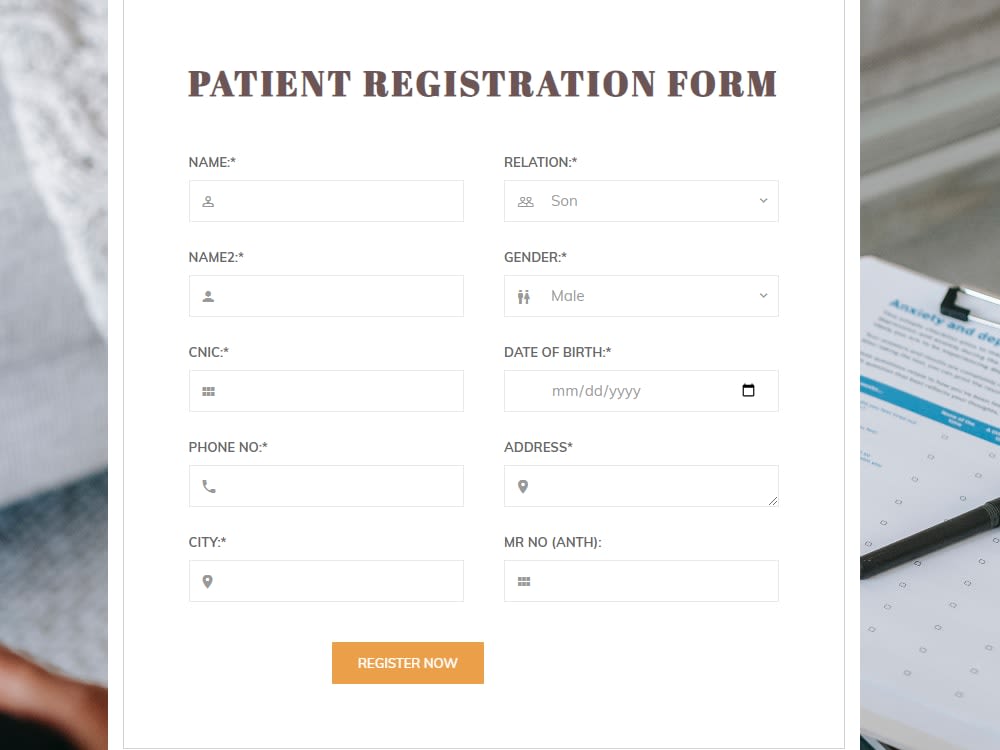Grab the Address textarea resize handle
Image resolution: width=1000 pixels, height=750 pixels.
(x=773, y=501)
